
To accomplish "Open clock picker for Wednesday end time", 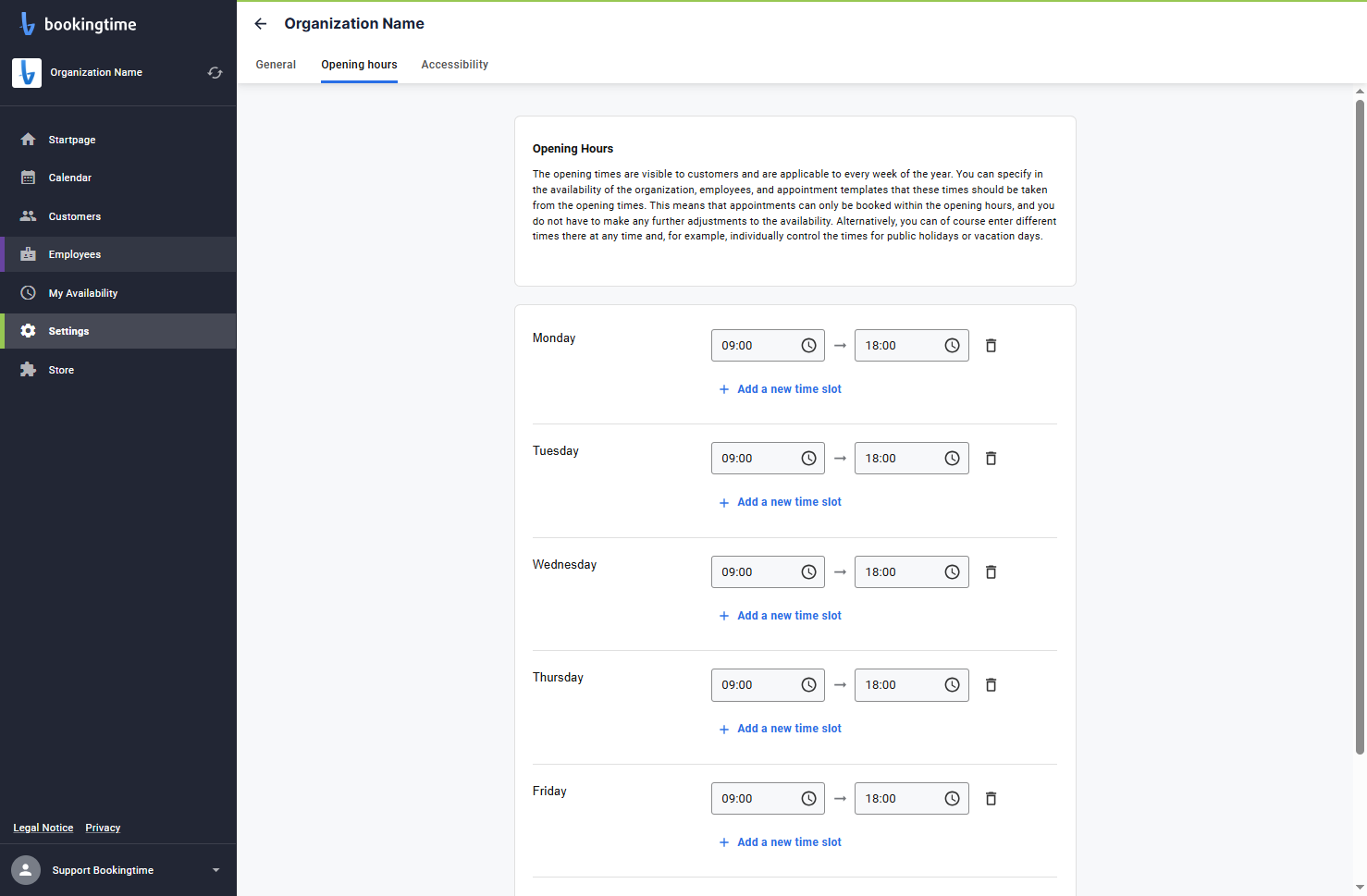I will click(952, 571).
